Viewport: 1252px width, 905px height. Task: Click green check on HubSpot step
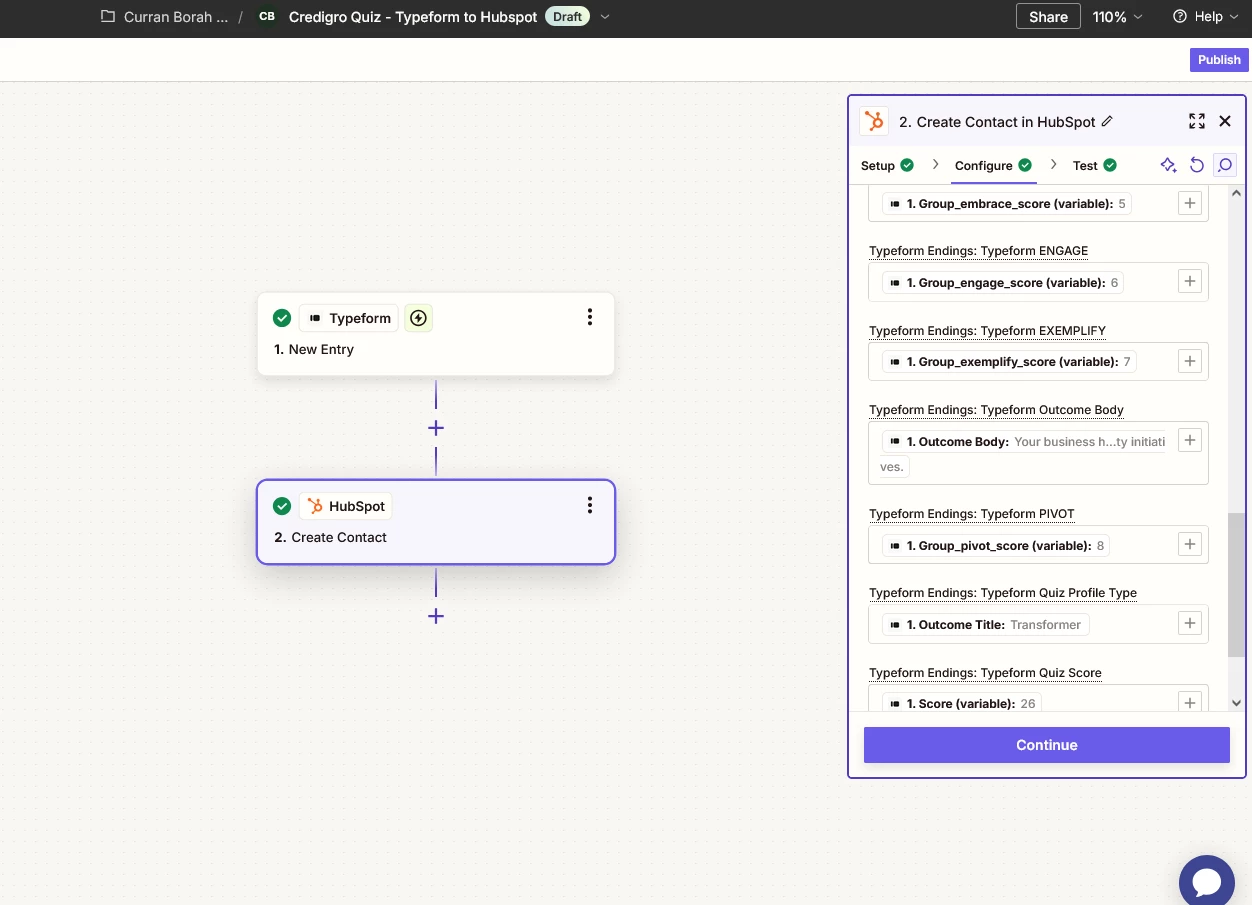(282, 506)
